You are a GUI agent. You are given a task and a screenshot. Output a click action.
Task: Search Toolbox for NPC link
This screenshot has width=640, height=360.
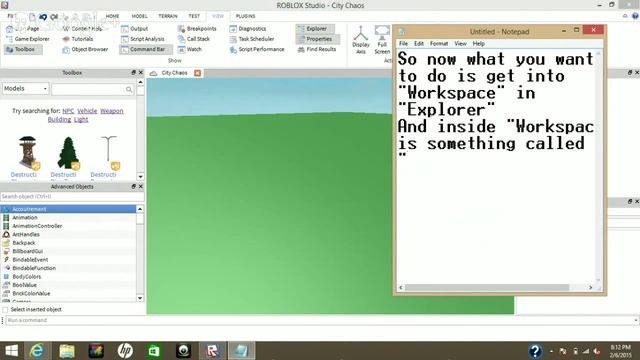(68, 111)
